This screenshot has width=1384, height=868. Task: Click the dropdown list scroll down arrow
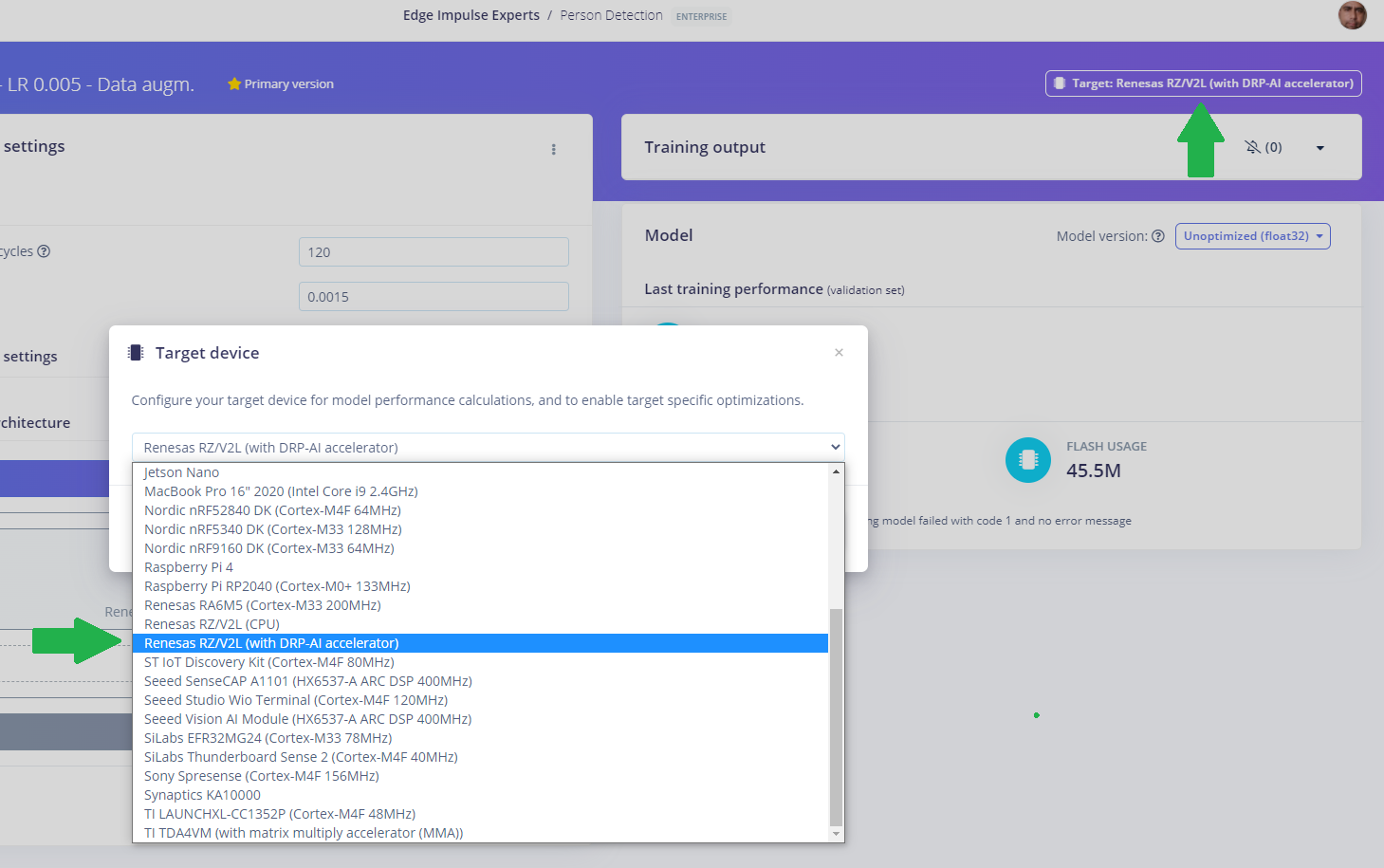tap(836, 834)
